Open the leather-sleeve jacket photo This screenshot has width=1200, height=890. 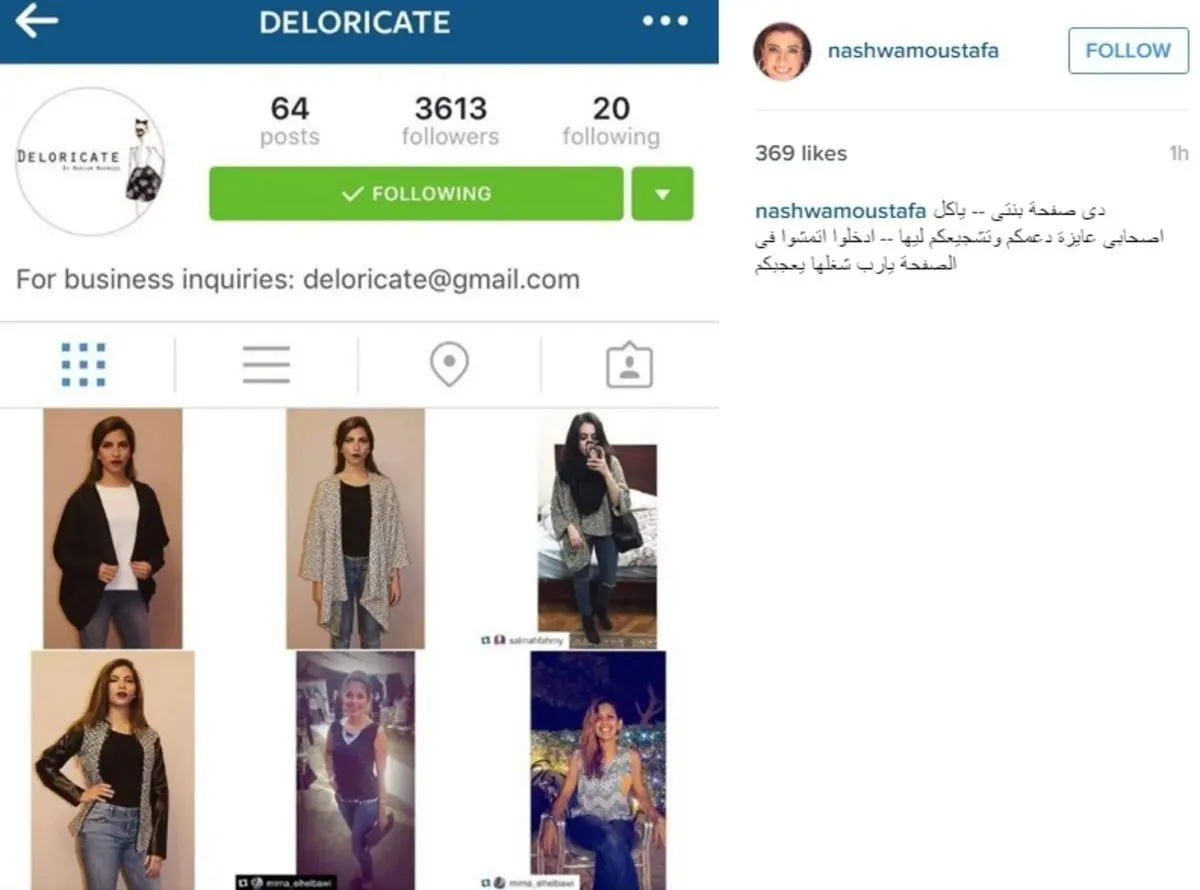pos(112,770)
